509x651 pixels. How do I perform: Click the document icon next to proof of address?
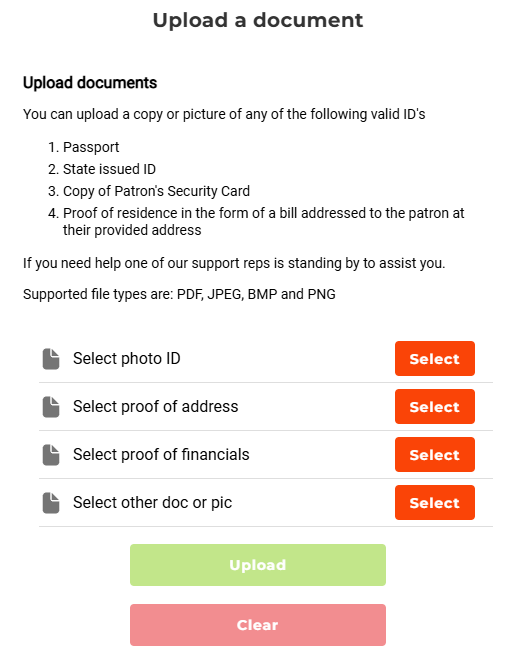point(51,406)
